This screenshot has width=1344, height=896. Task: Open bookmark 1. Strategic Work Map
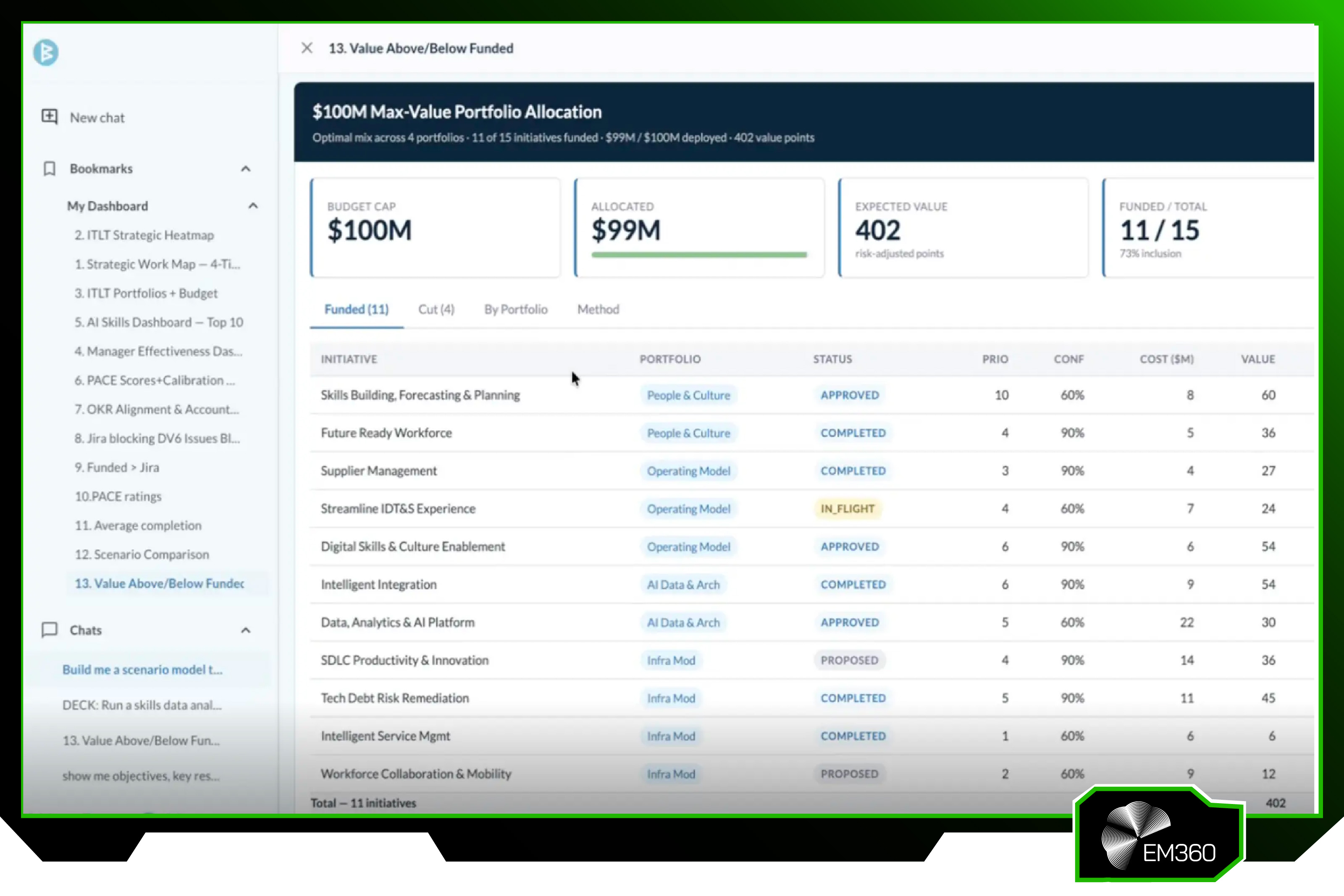[x=157, y=264]
